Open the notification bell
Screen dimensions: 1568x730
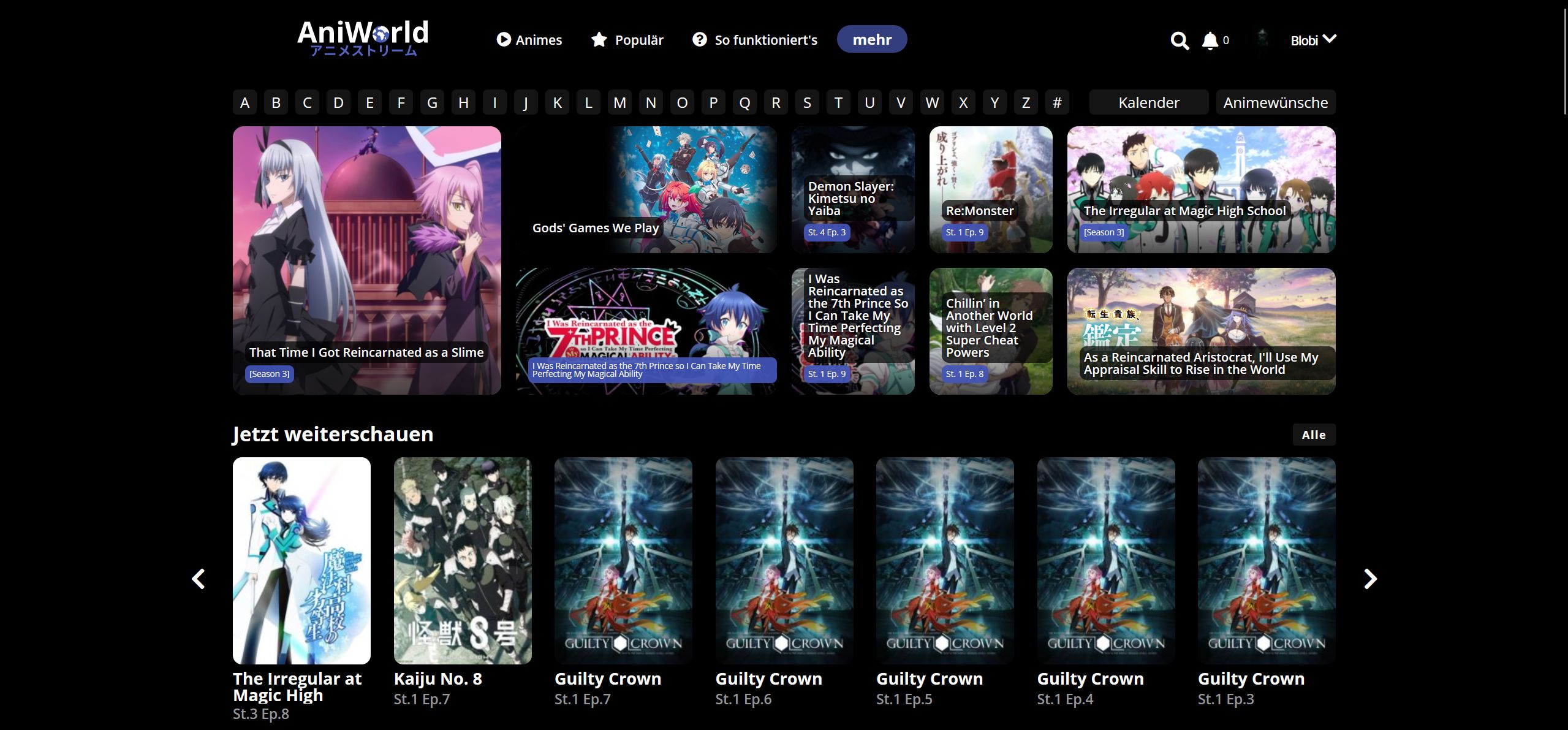[x=1210, y=40]
